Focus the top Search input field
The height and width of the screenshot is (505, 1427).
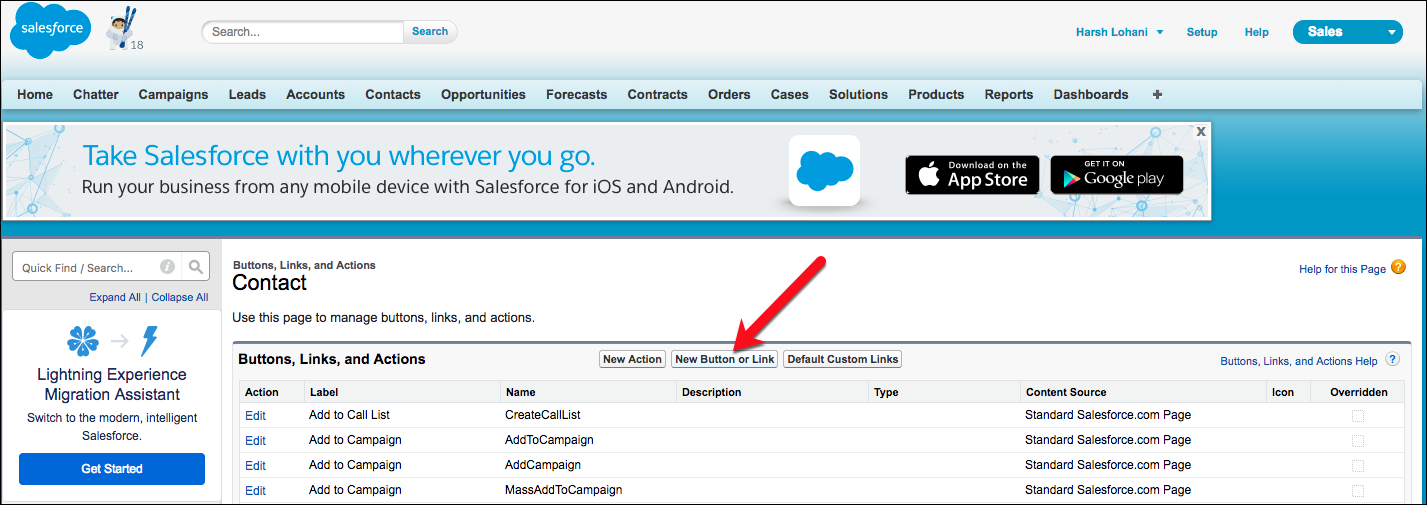click(304, 32)
